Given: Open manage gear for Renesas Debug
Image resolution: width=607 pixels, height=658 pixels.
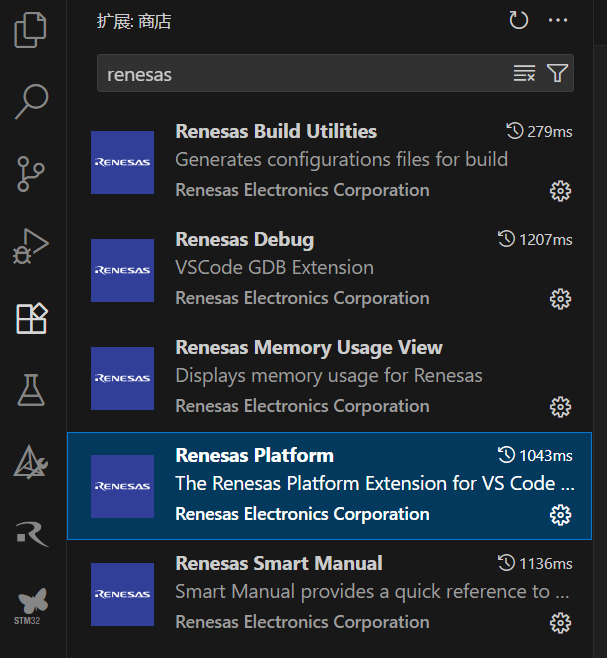Looking at the screenshot, I should pos(560,299).
